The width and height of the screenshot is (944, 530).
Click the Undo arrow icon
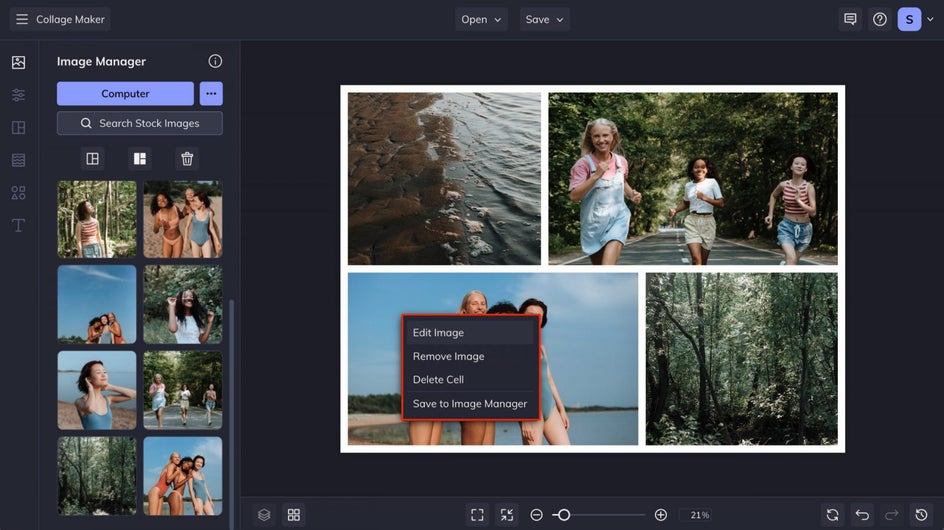[862, 515]
